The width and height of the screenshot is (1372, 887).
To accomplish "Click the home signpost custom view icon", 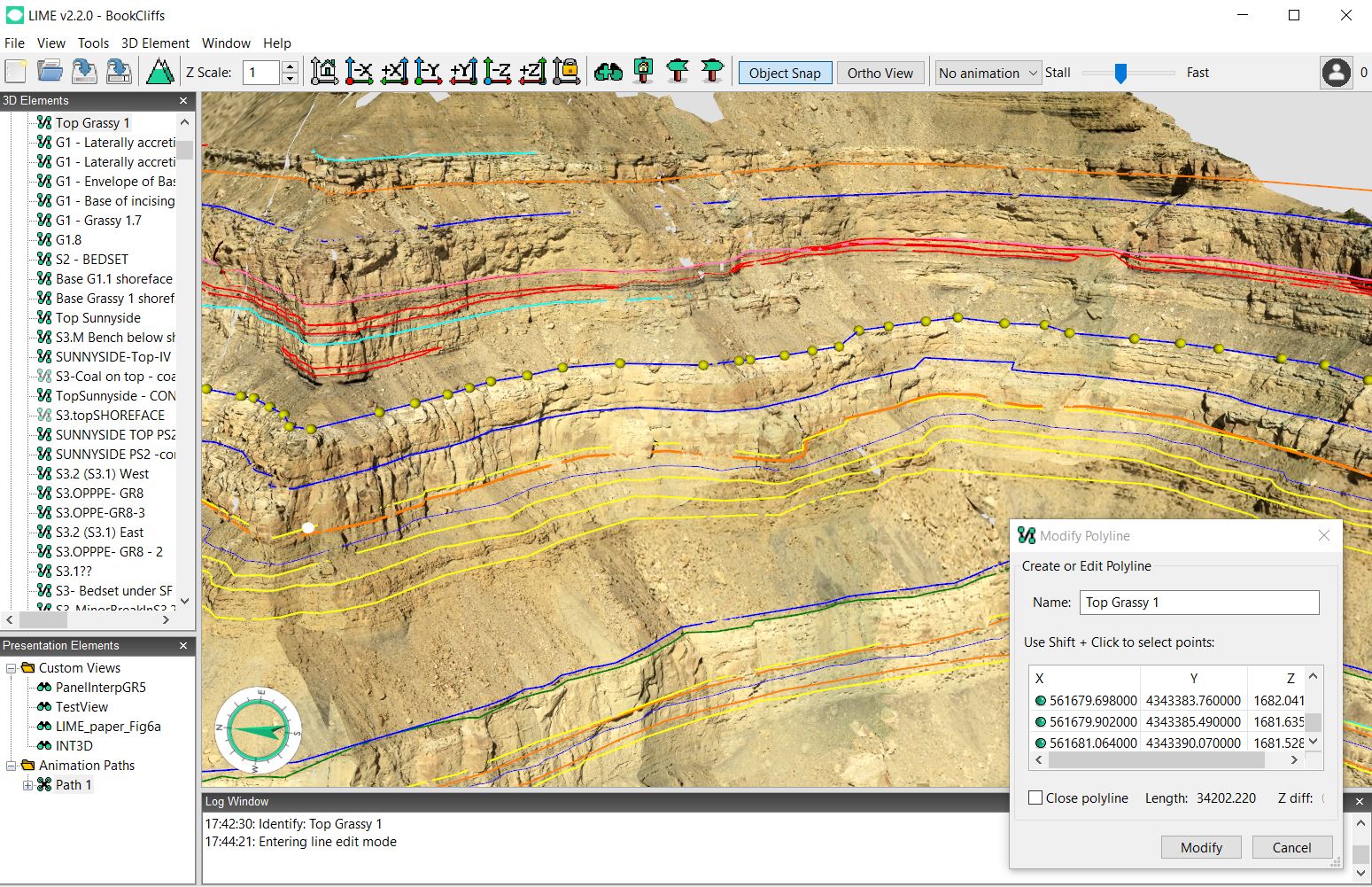I will pyautogui.click(x=643, y=72).
